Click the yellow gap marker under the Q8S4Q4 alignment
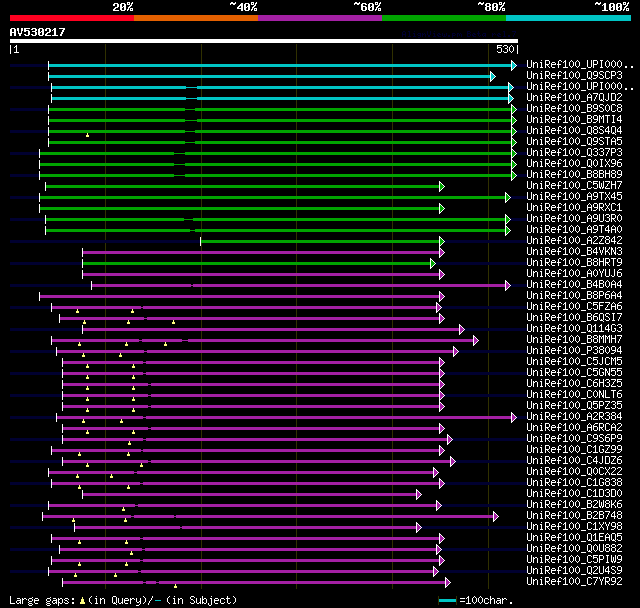This screenshot has width=640, height=608. 87,135
